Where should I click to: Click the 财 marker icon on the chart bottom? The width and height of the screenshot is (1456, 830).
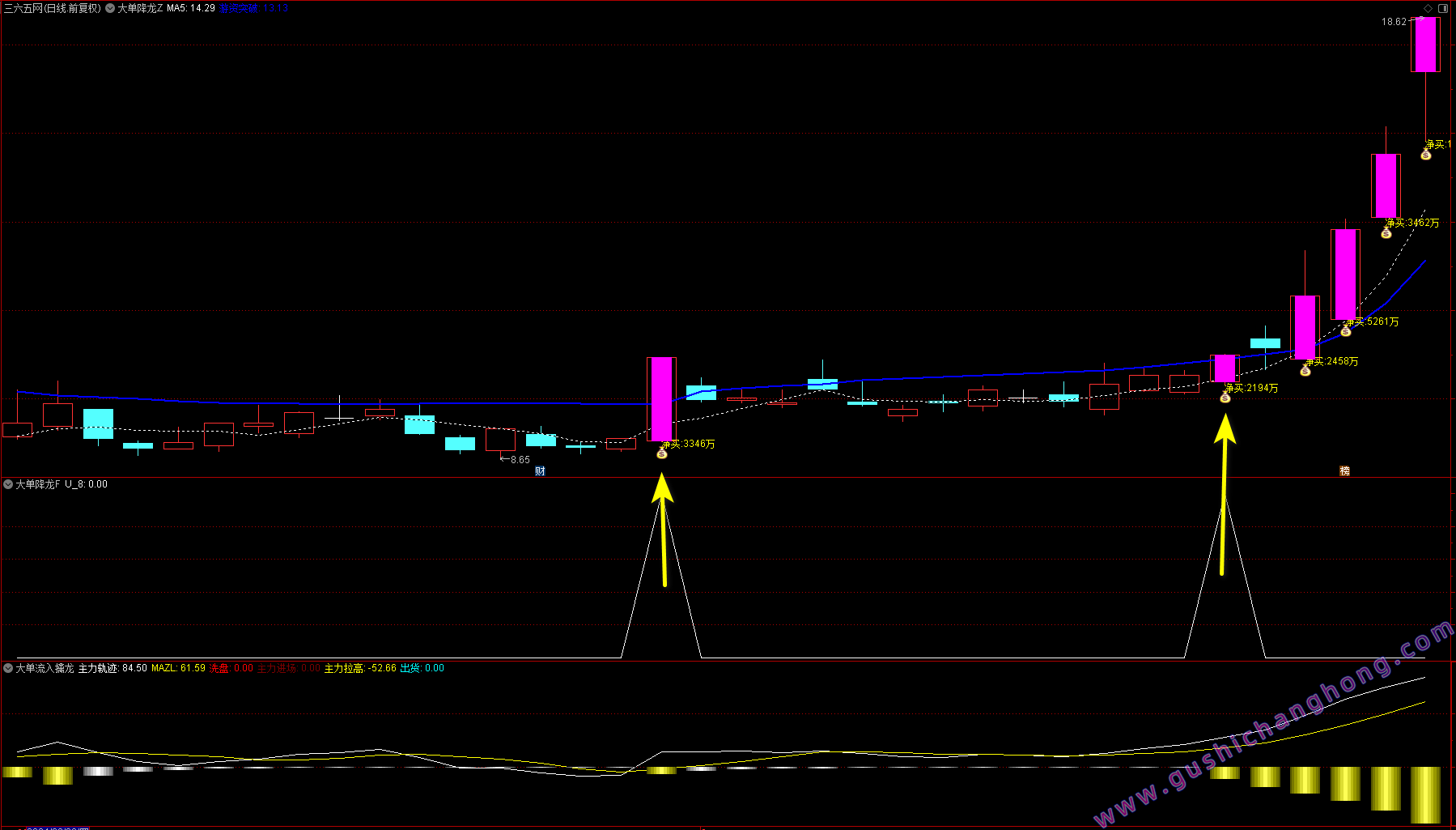click(x=540, y=471)
